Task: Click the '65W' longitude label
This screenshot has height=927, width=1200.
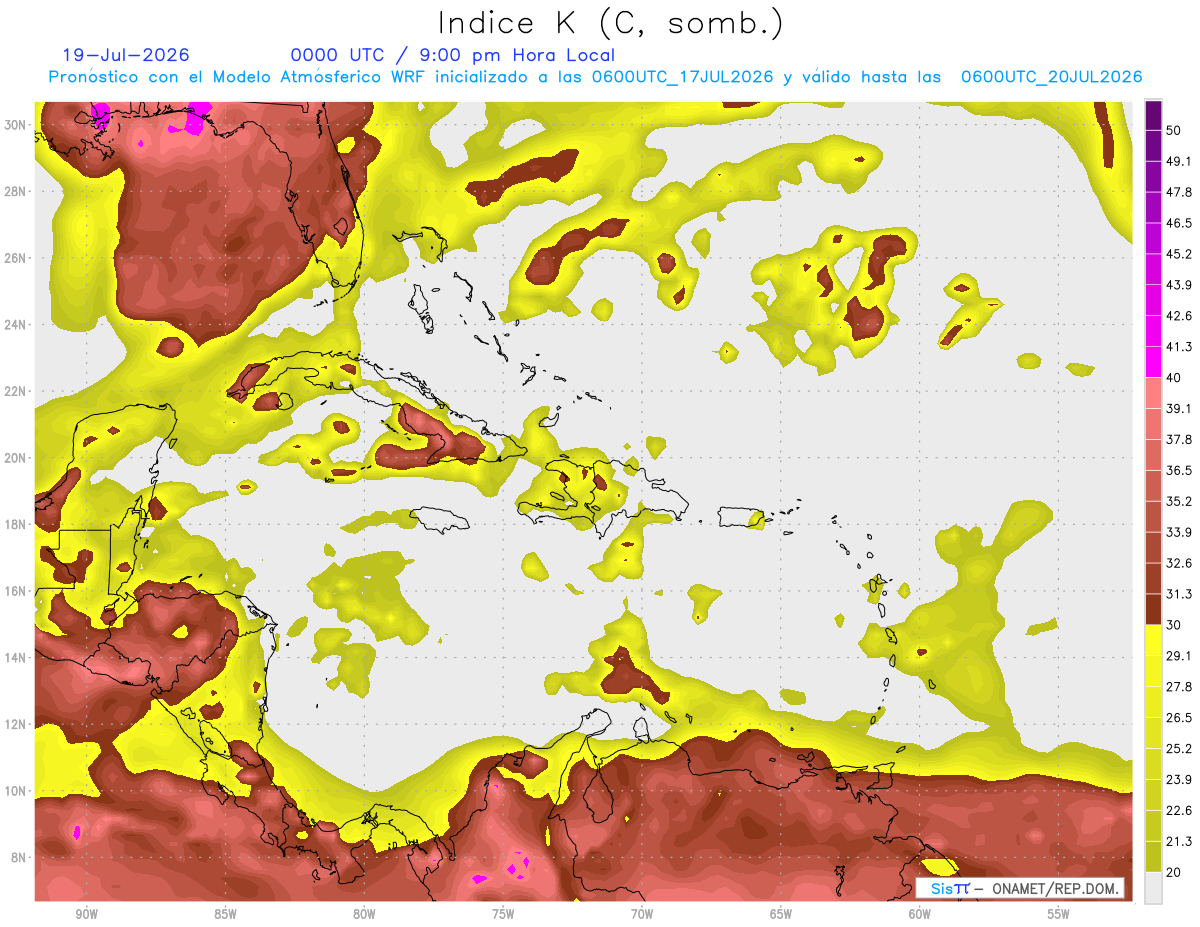Action: (781, 914)
